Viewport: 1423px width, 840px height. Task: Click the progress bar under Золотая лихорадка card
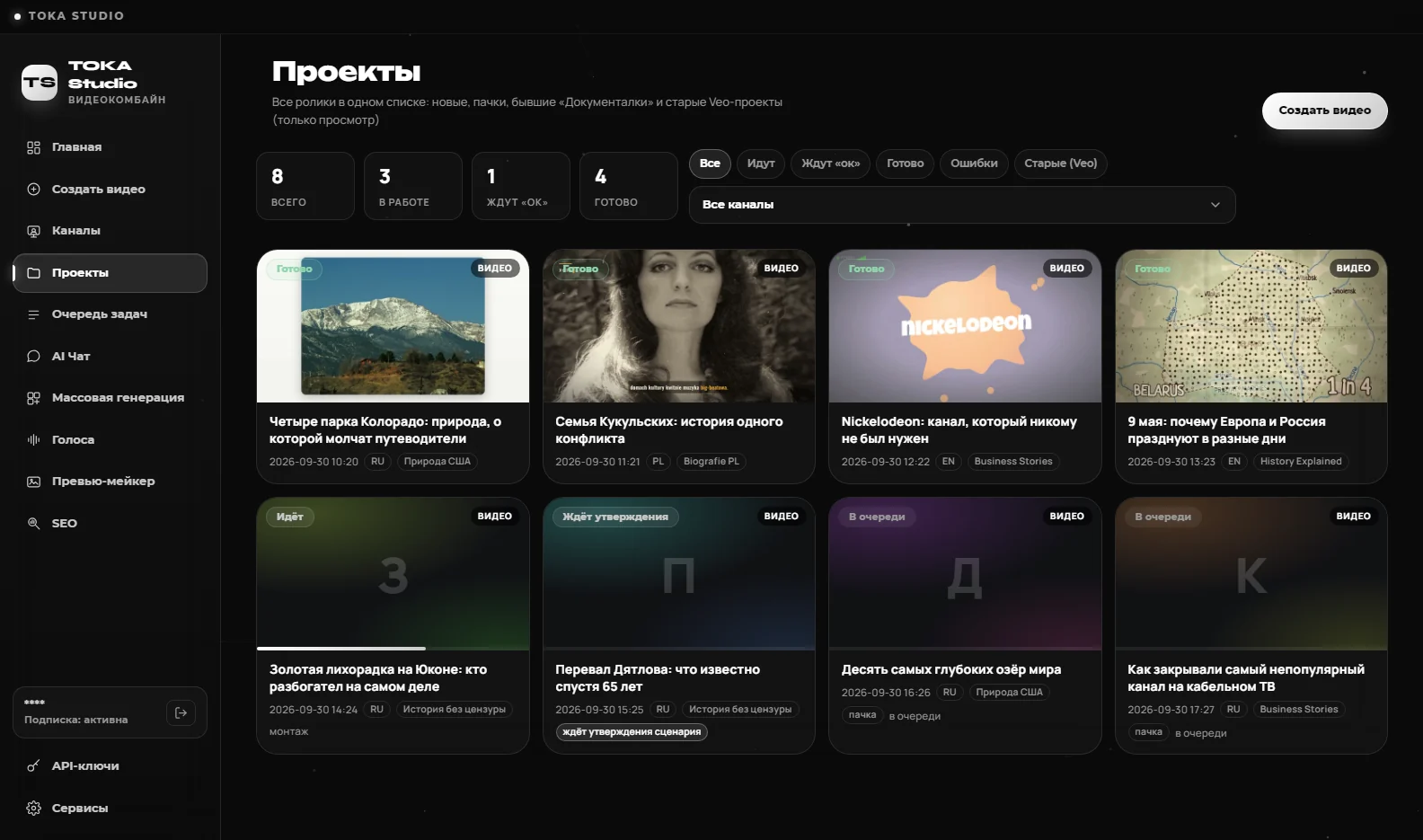(393, 649)
